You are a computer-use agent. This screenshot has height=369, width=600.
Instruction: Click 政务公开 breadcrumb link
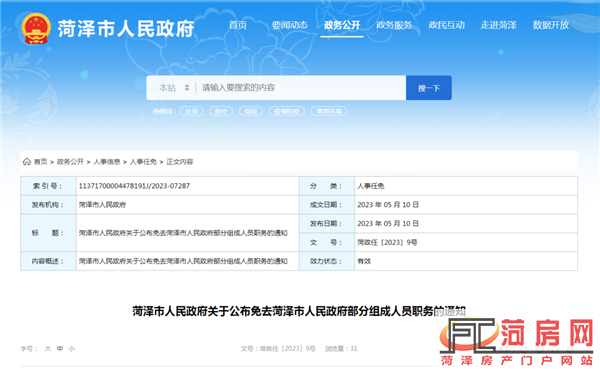(x=70, y=162)
